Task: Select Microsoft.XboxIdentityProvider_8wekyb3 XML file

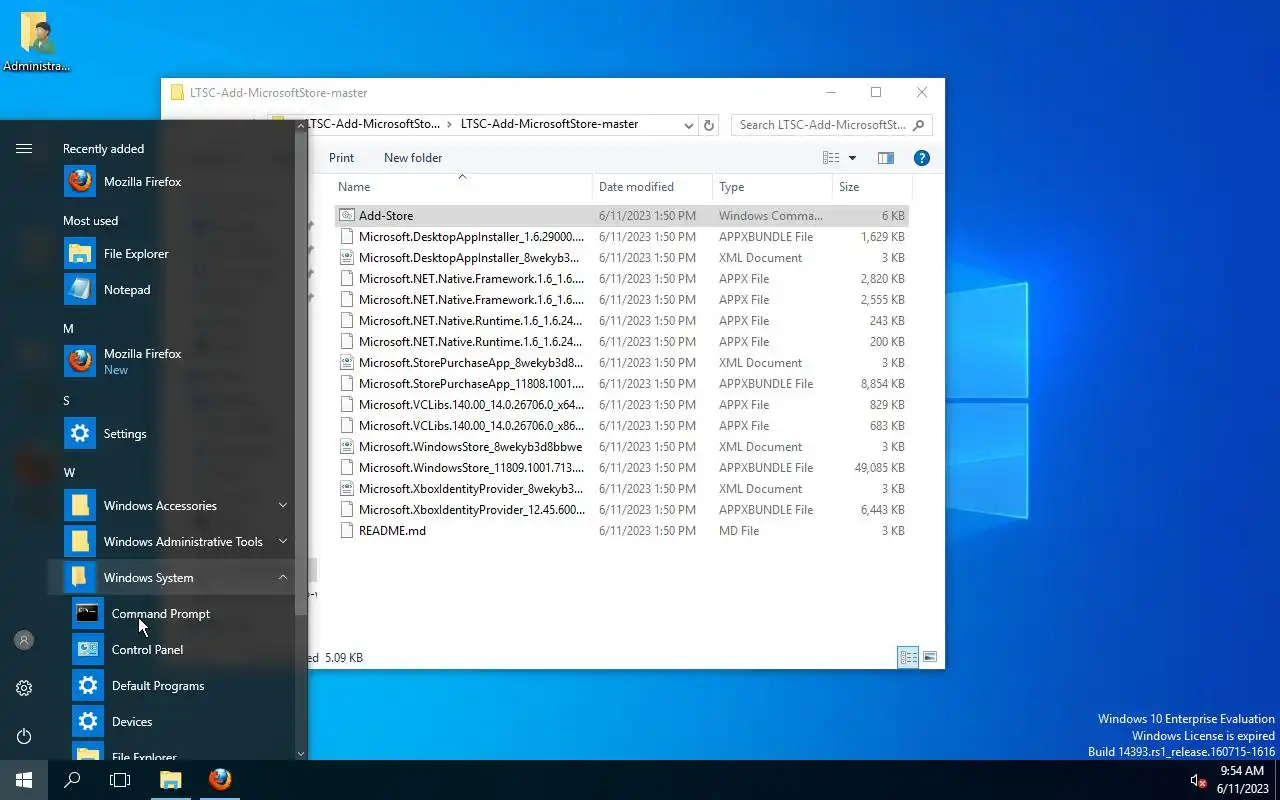Action: (x=621, y=489)
